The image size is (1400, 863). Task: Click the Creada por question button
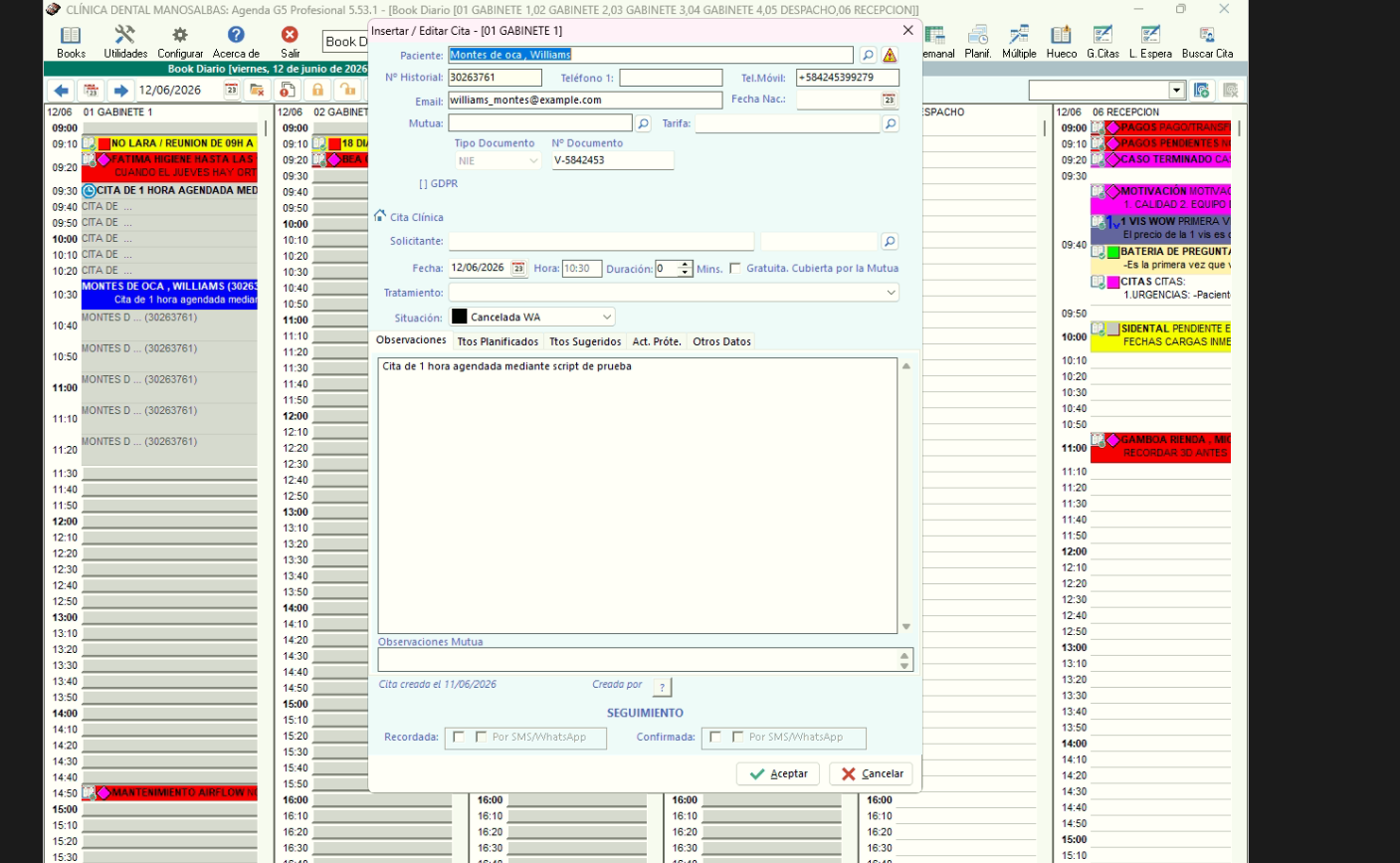click(x=662, y=687)
